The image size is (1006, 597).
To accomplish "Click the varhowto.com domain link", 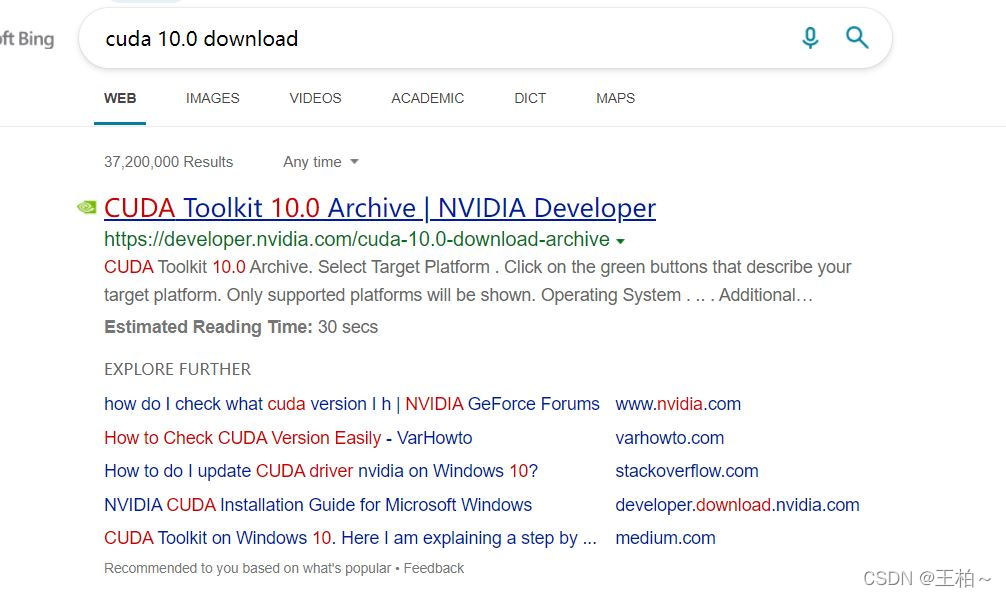I will click(669, 438).
